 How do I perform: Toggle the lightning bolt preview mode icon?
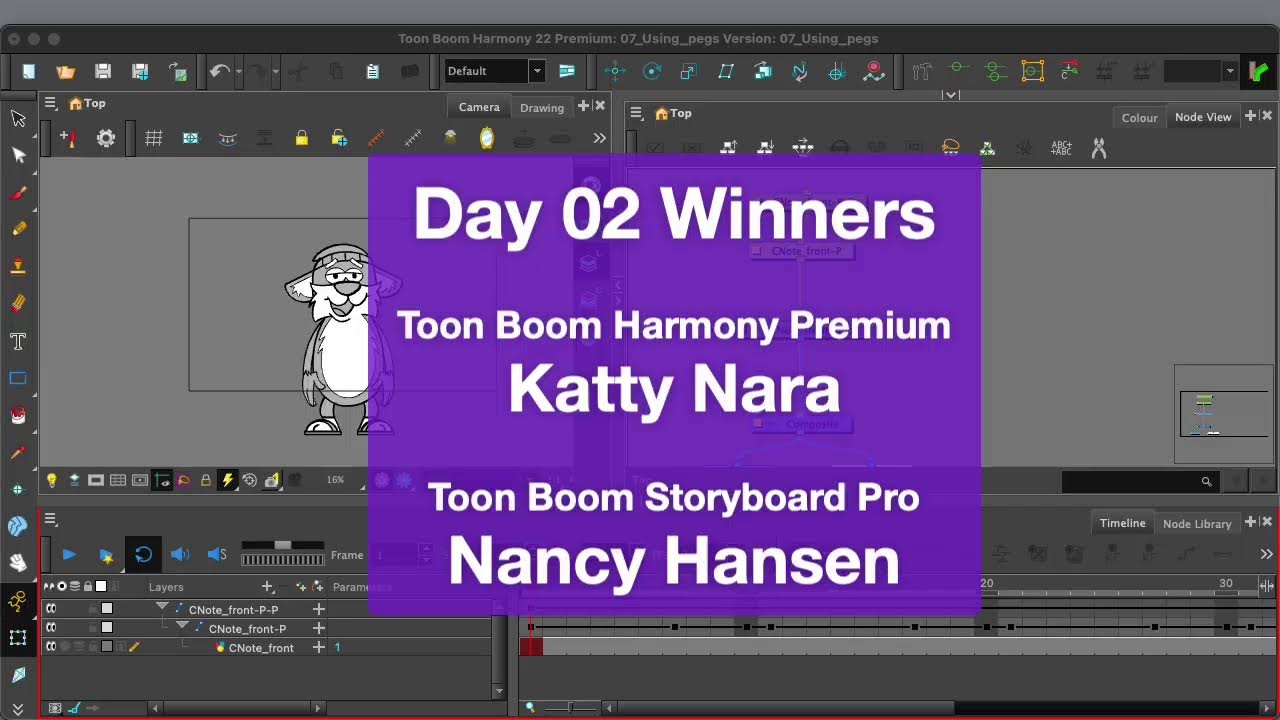tap(227, 480)
